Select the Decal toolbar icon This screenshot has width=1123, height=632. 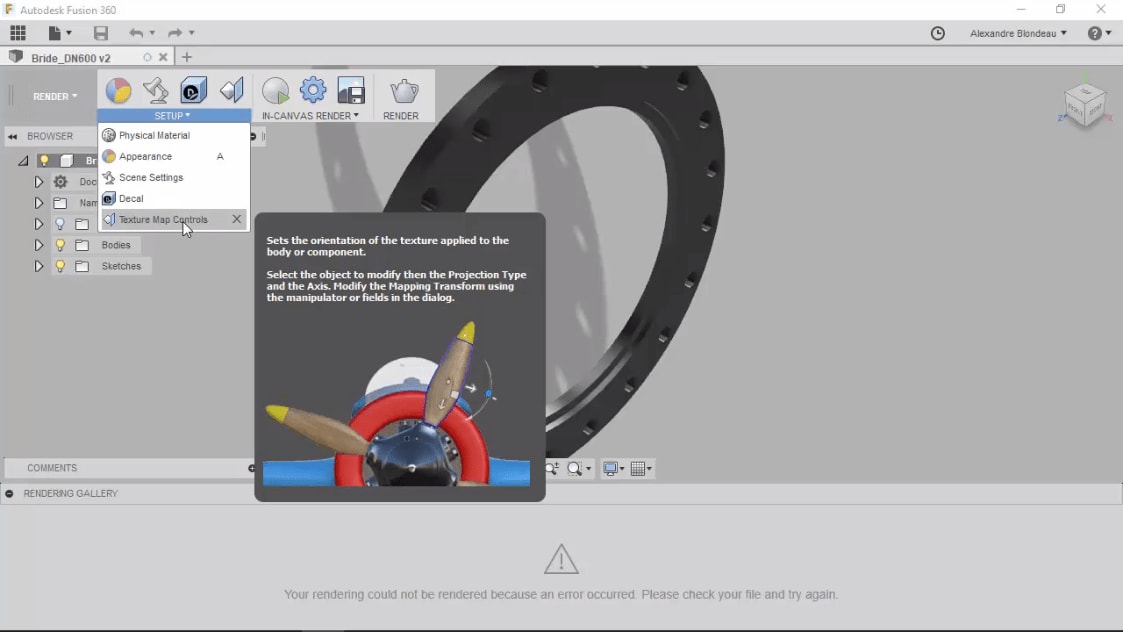click(193, 91)
